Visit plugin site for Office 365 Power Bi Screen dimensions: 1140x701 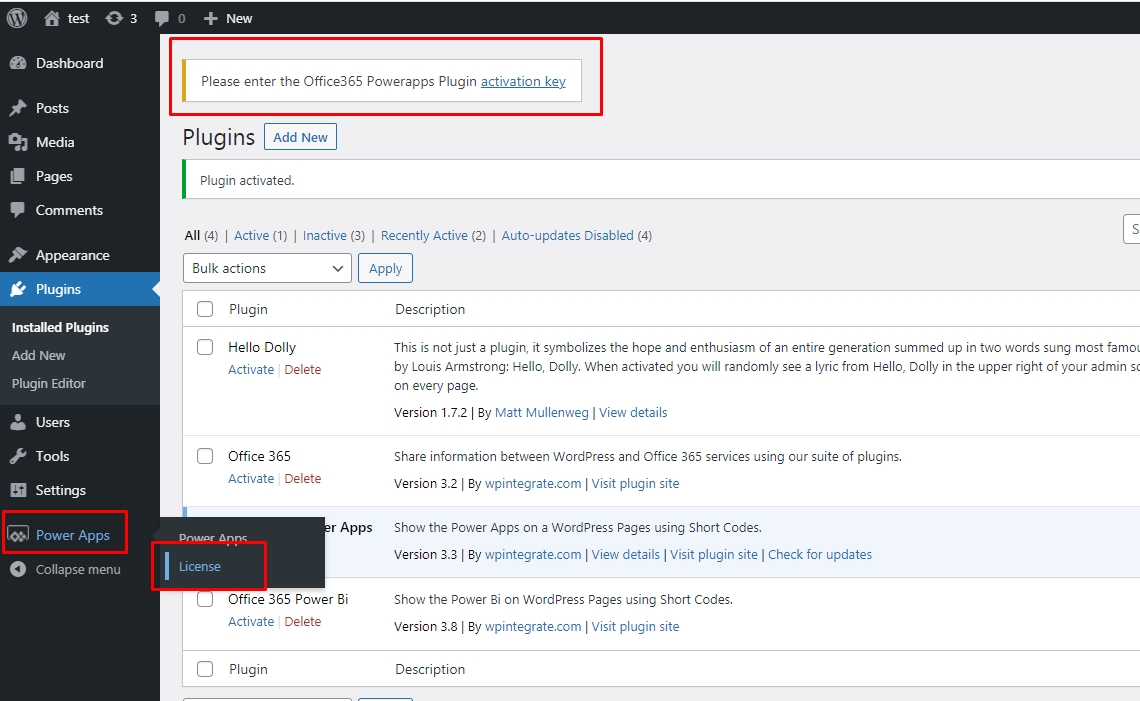click(635, 626)
